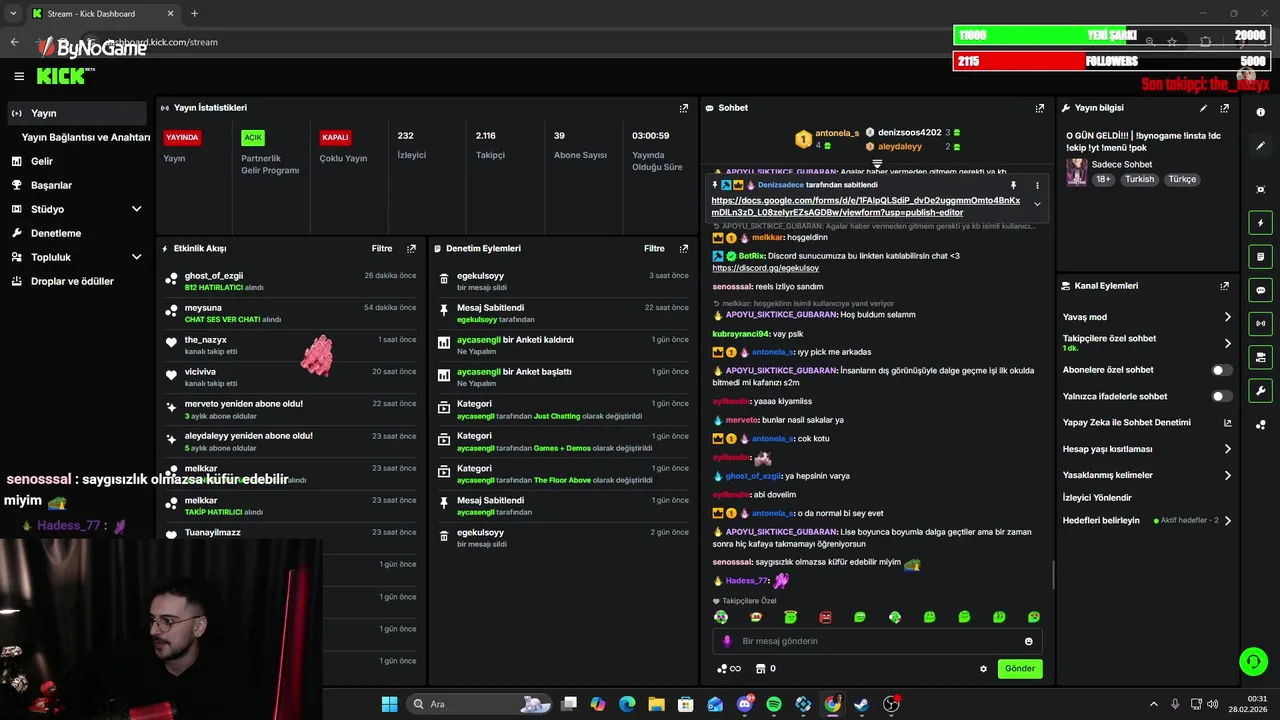The width and height of the screenshot is (1280, 720).
Task: Click the three-dots points icon in the right rail
Action: (x=1261, y=424)
